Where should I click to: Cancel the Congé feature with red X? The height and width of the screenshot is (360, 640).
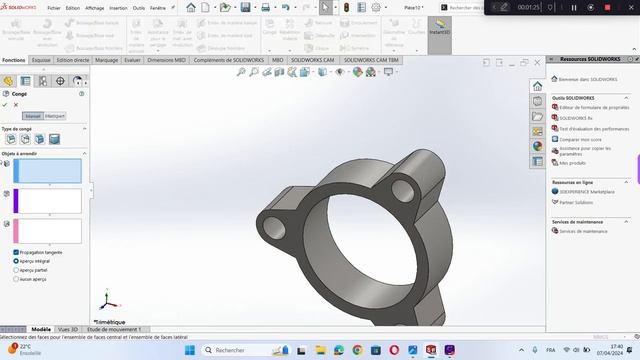tap(16, 105)
